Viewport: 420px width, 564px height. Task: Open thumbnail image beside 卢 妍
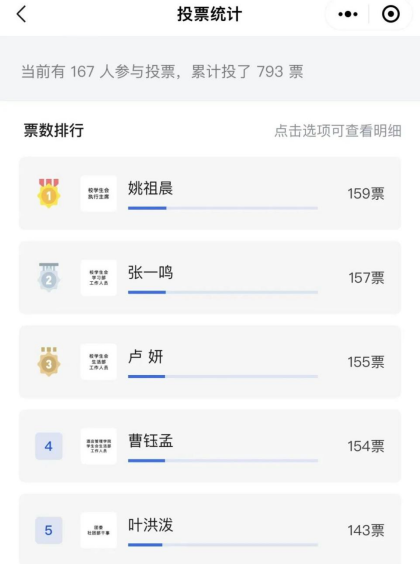click(99, 362)
